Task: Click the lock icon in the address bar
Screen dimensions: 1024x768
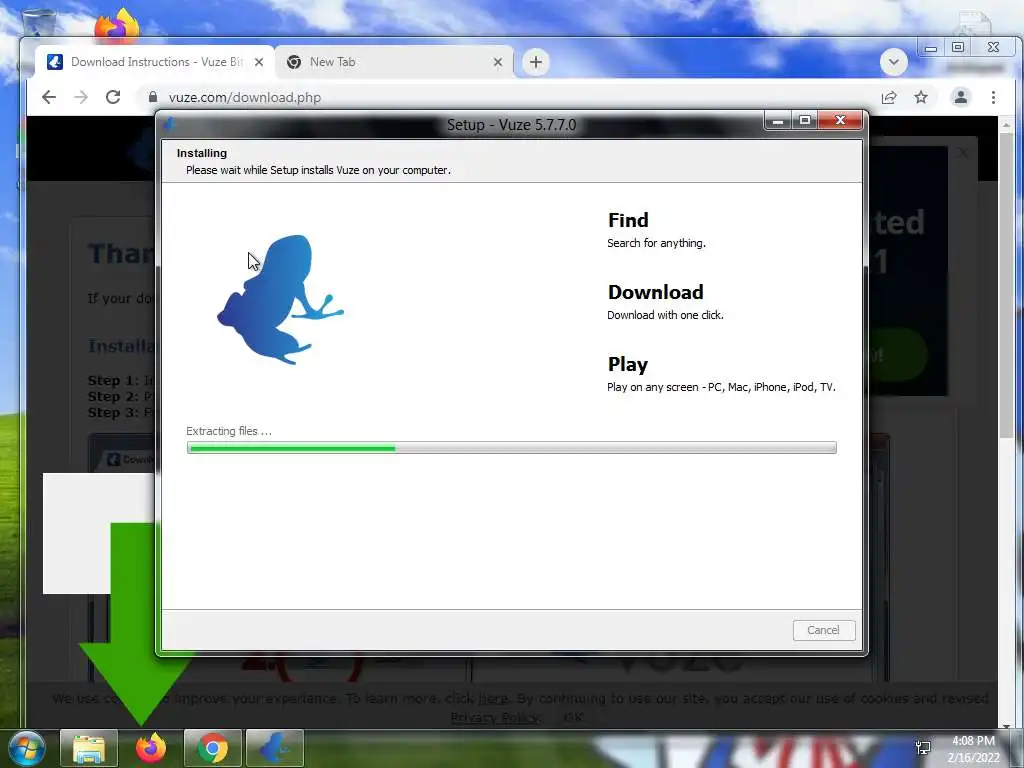Action: pyautogui.click(x=153, y=97)
